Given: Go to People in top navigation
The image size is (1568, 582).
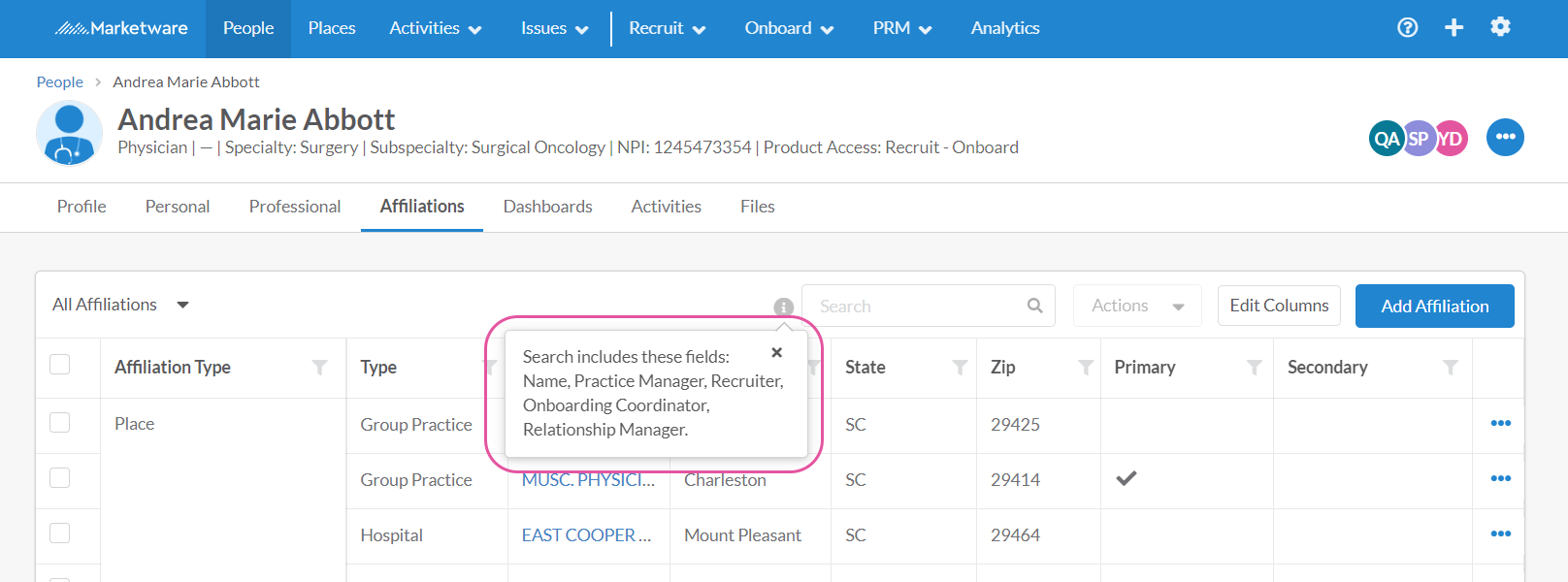Looking at the screenshot, I should 248,28.
